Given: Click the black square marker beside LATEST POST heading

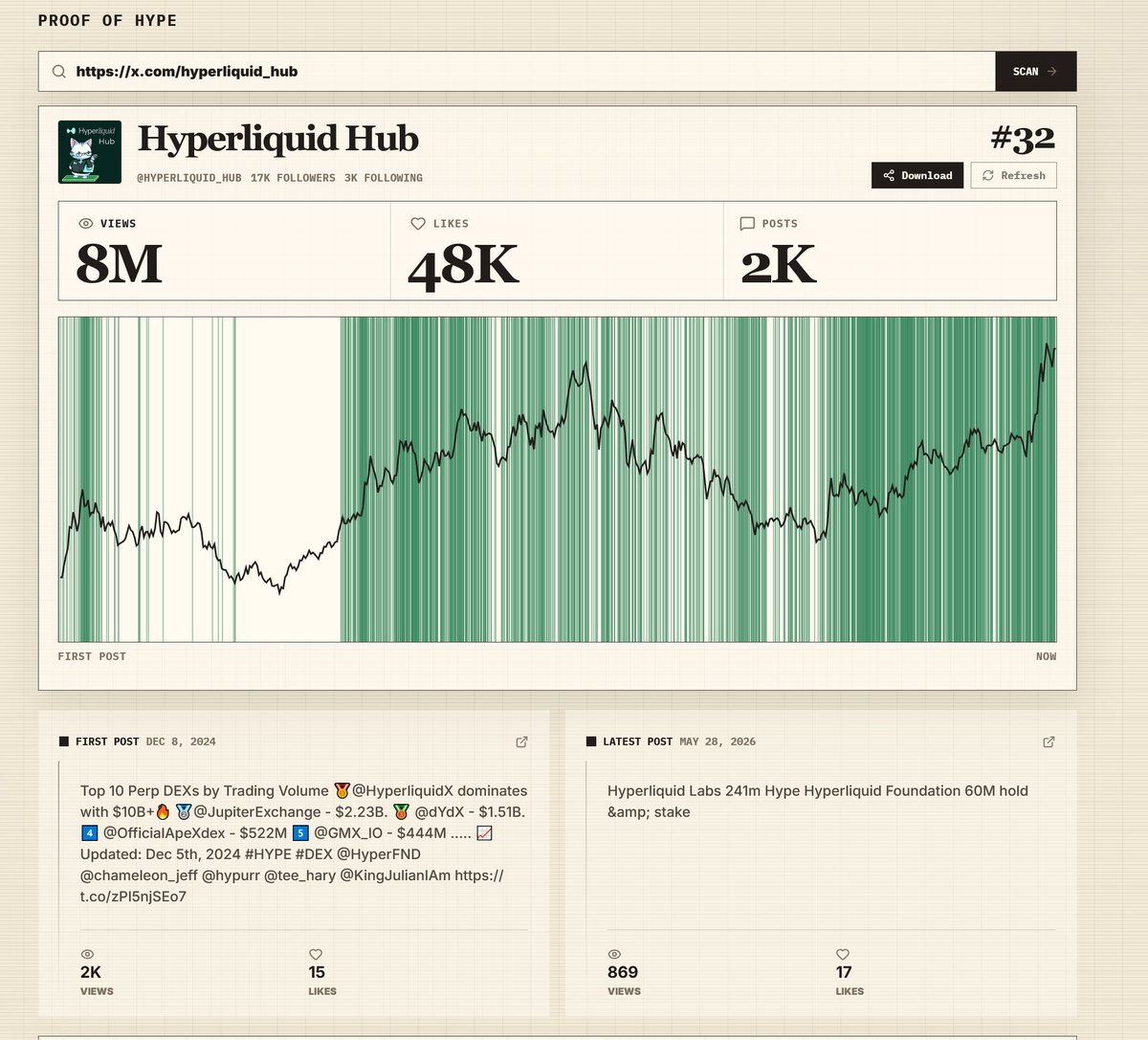Looking at the screenshot, I should coord(591,741).
